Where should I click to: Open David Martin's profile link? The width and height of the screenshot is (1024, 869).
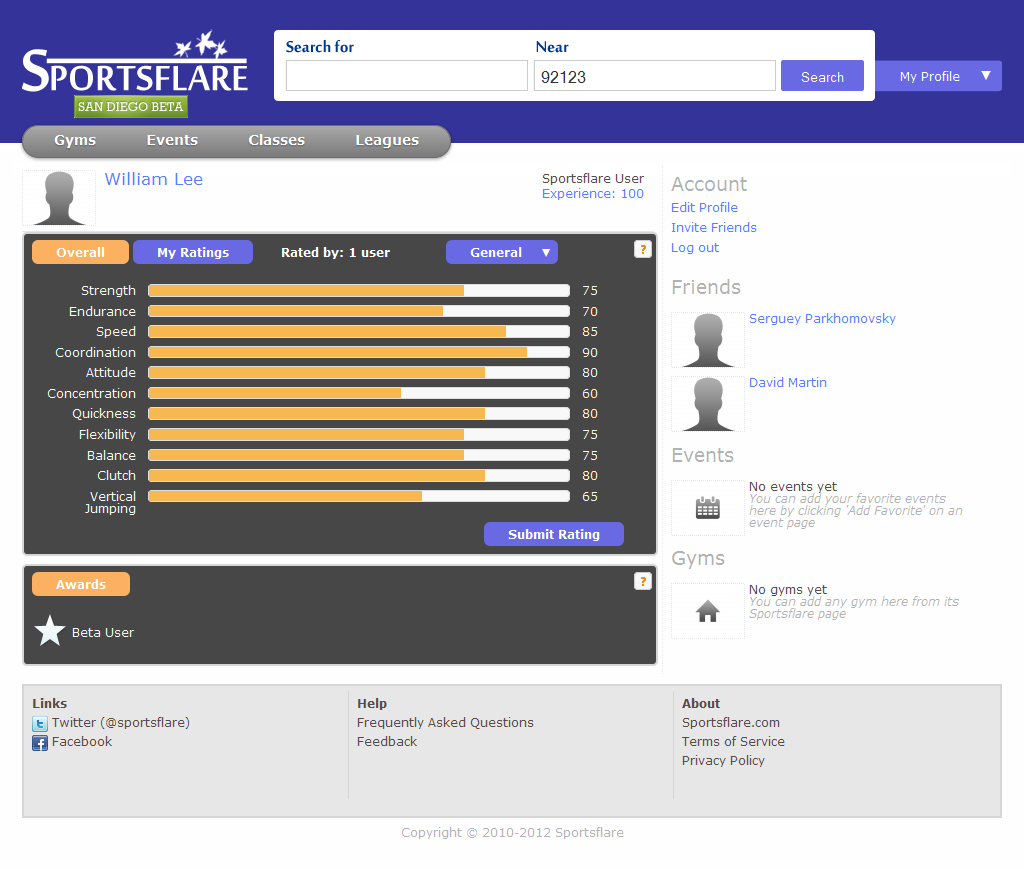tap(788, 383)
